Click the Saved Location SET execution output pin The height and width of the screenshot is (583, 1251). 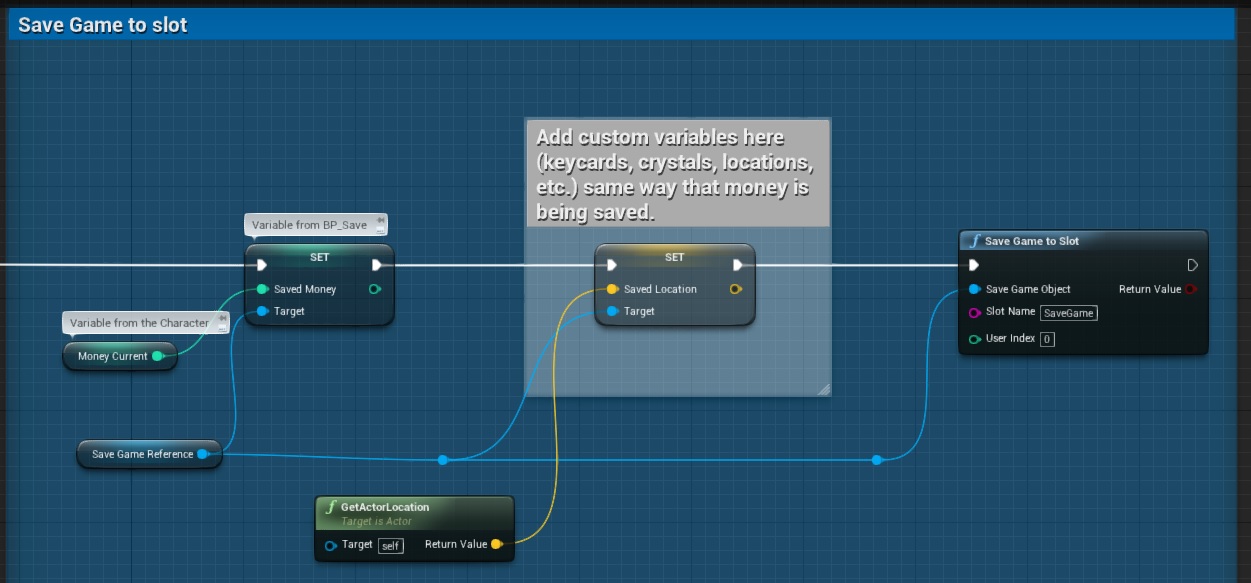pos(738,265)
